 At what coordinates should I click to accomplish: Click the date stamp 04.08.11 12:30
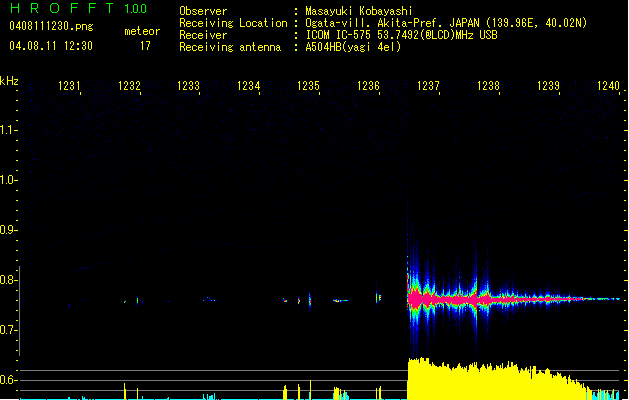click(51, 46)
